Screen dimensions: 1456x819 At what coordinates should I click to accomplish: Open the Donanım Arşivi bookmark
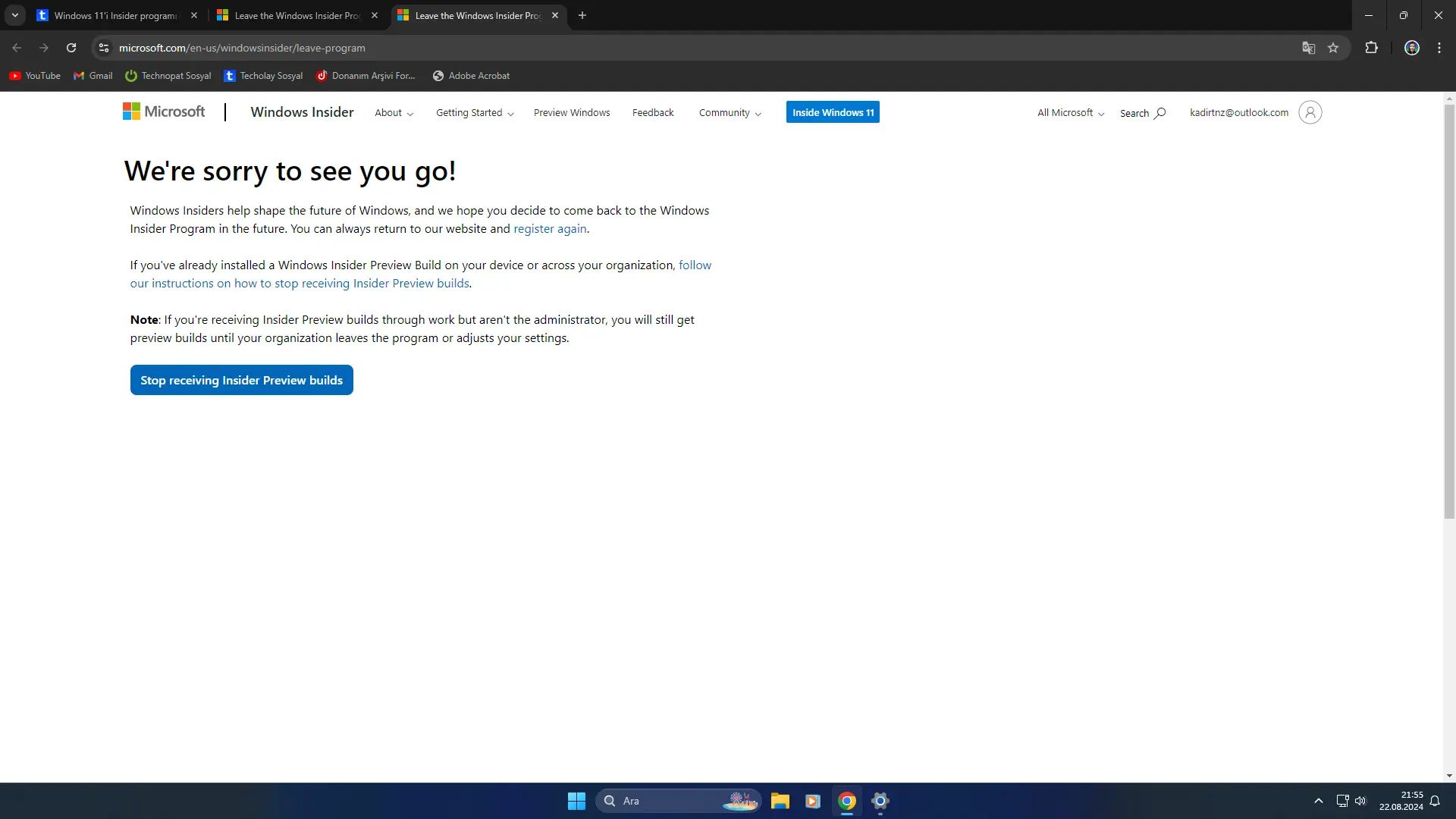[366, 76]
